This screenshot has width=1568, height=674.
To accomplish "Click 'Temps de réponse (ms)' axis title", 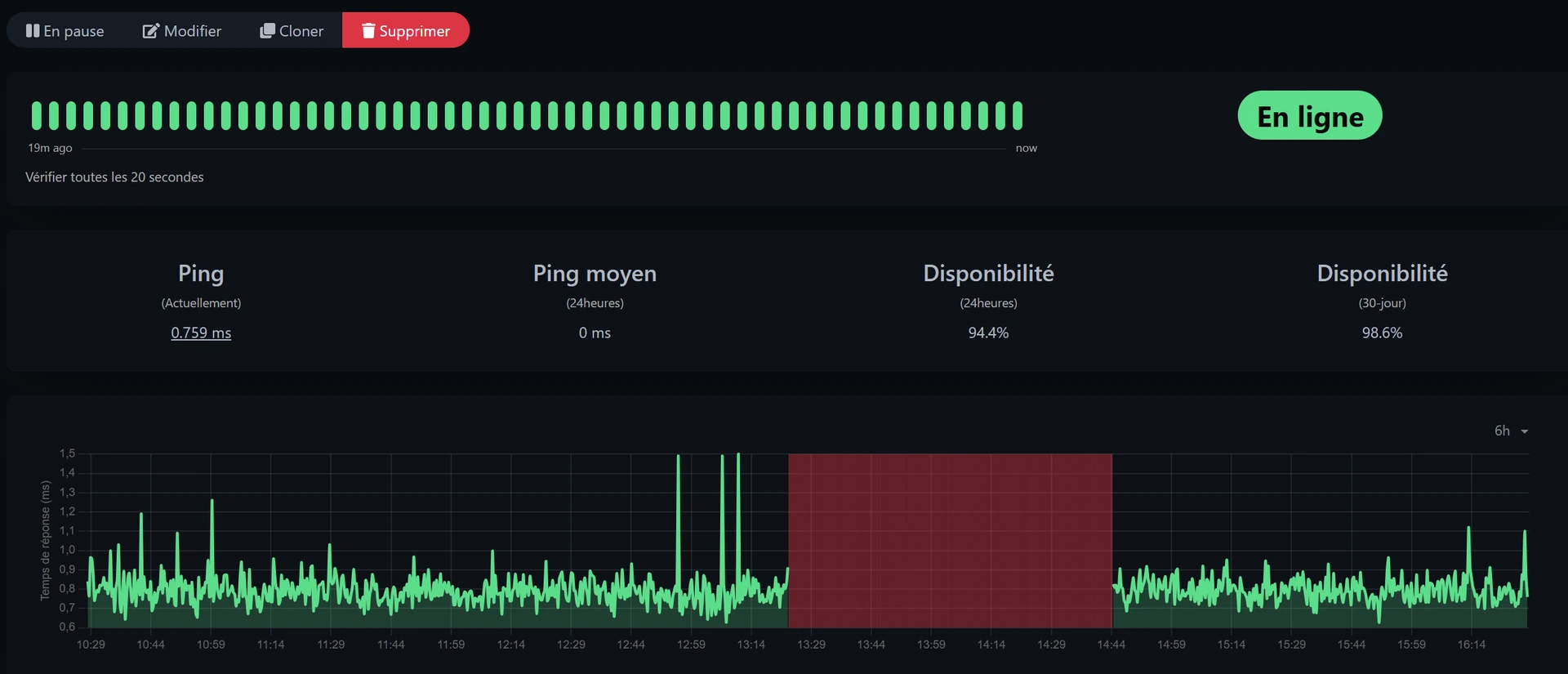I will (x=45, y=540).
